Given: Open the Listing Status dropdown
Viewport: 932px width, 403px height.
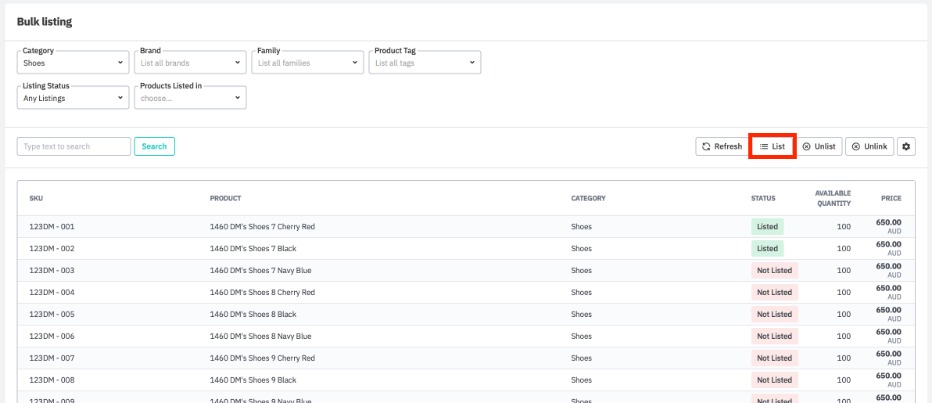Looking at the screenshot, I should [73, 98].
